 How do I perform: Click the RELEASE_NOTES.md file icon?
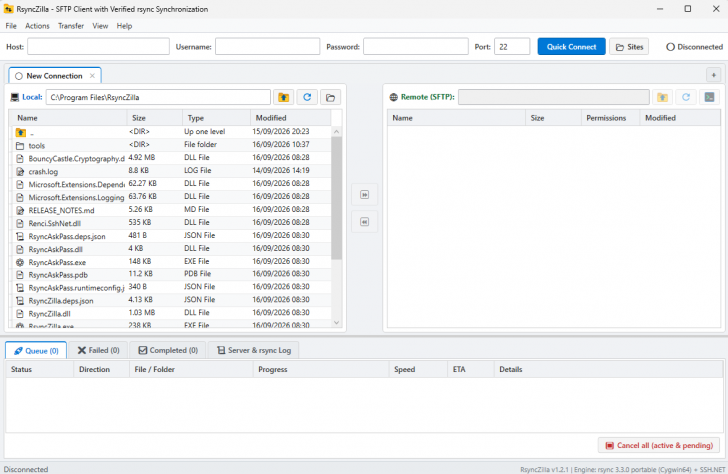20,210
